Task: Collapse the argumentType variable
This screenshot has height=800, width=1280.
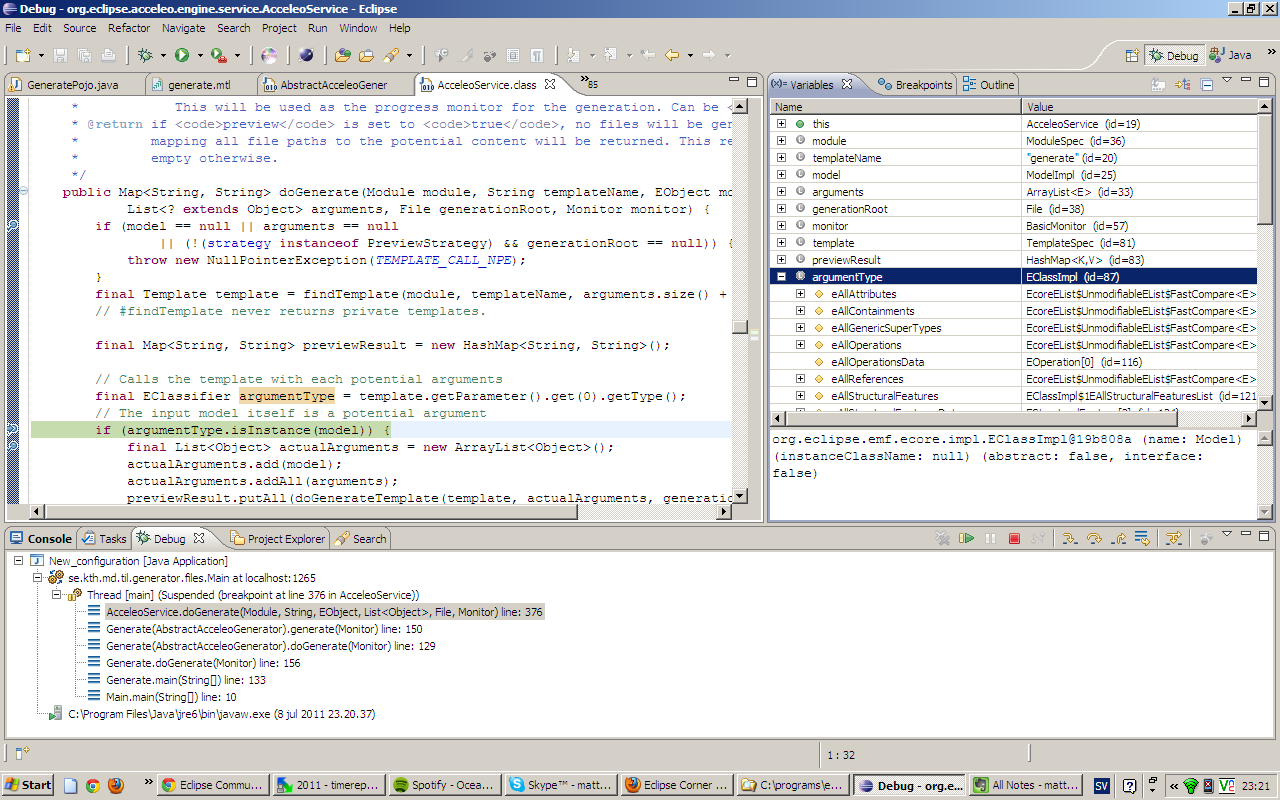Action: click(782, 277)
